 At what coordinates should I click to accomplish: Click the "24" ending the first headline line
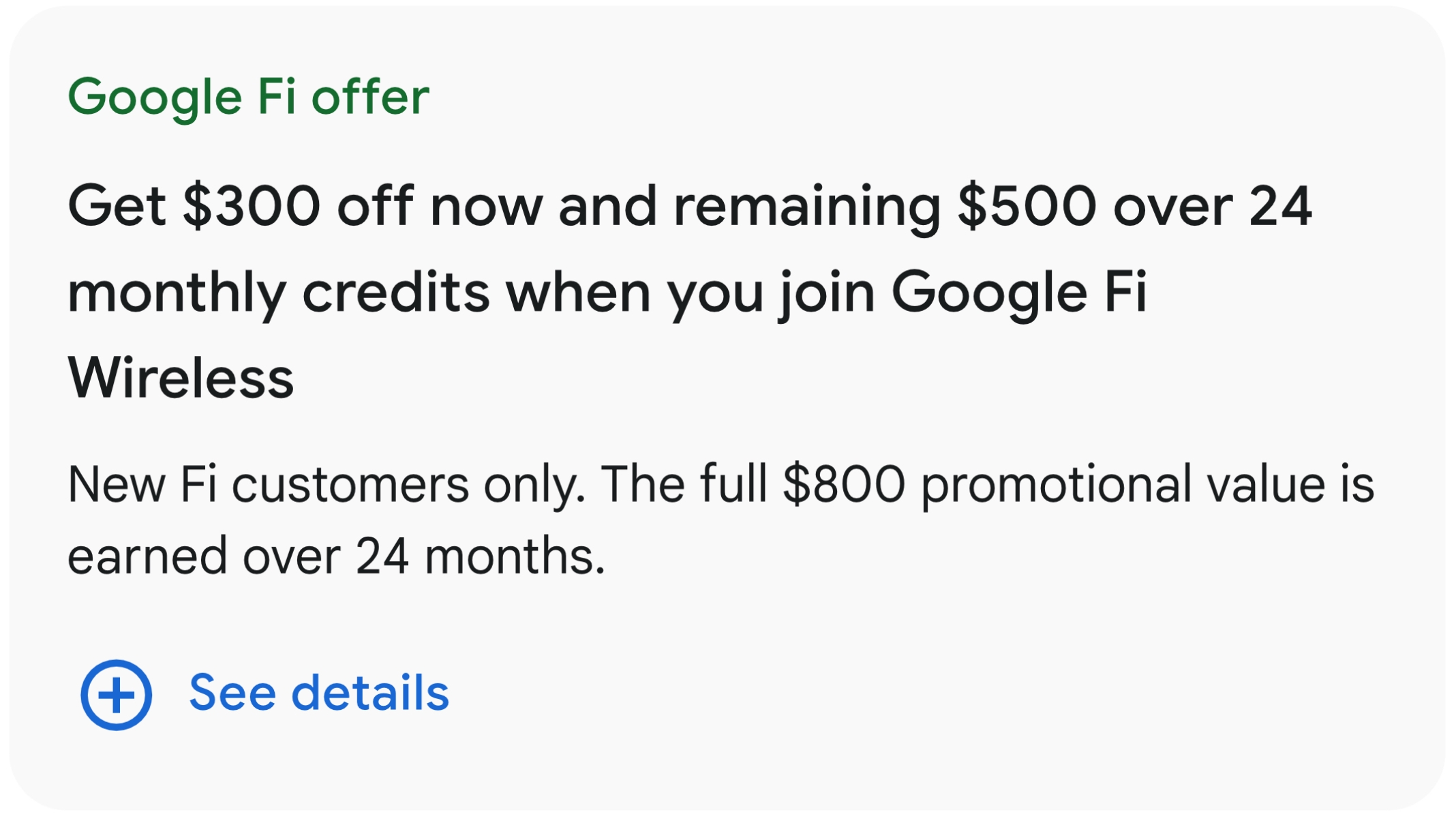[x=1280, y=206]
